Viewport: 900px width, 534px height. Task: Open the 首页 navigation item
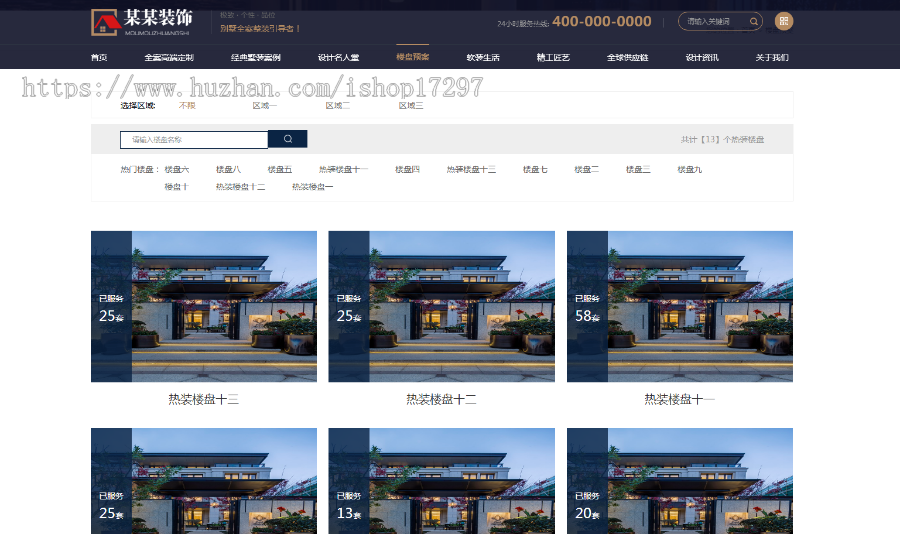point(99,57)
